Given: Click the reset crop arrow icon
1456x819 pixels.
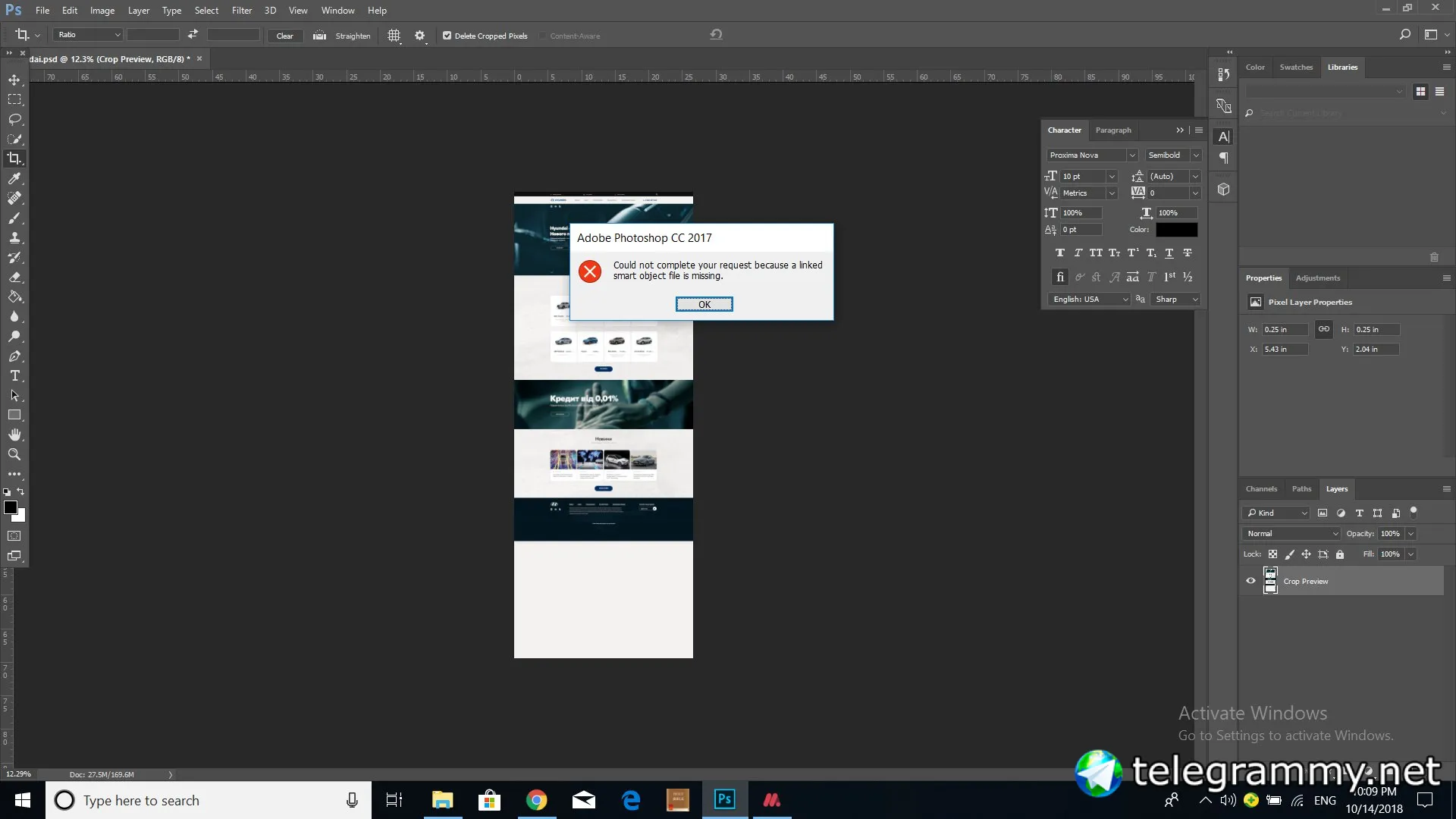Looking at the screenshot, I should point(716,34).
